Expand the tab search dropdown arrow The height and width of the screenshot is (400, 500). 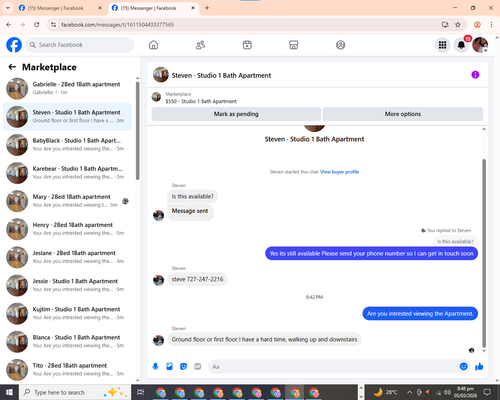click(7, 8)
